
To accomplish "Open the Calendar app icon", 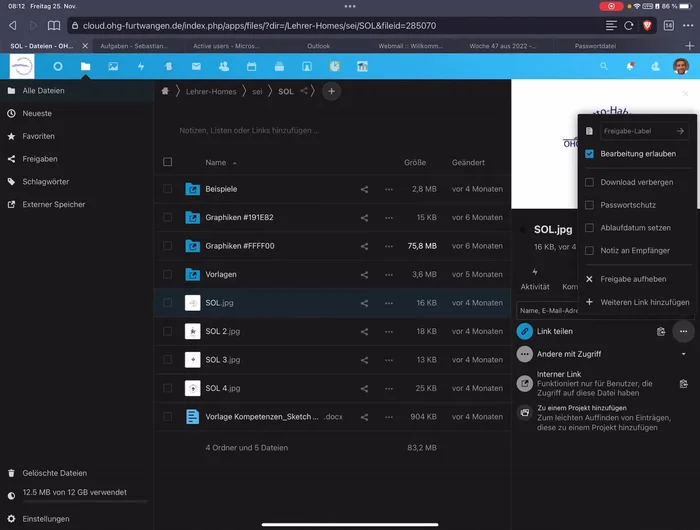I will (x=251, y=66).
